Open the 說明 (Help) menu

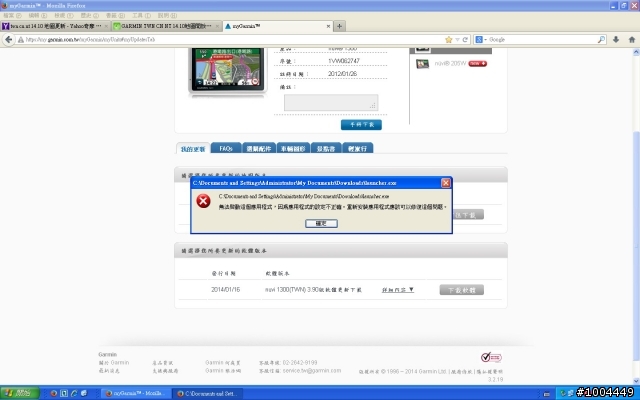(167, 16)
